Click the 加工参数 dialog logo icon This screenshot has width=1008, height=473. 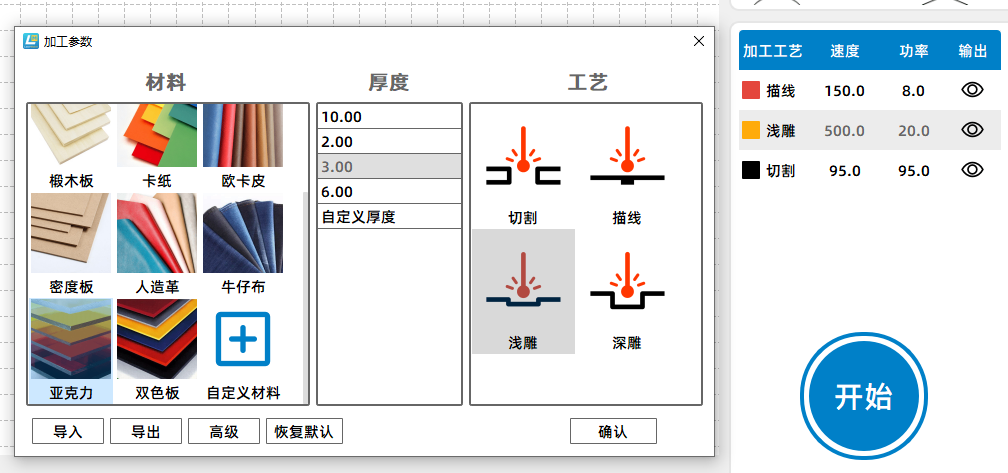(30, 41)
